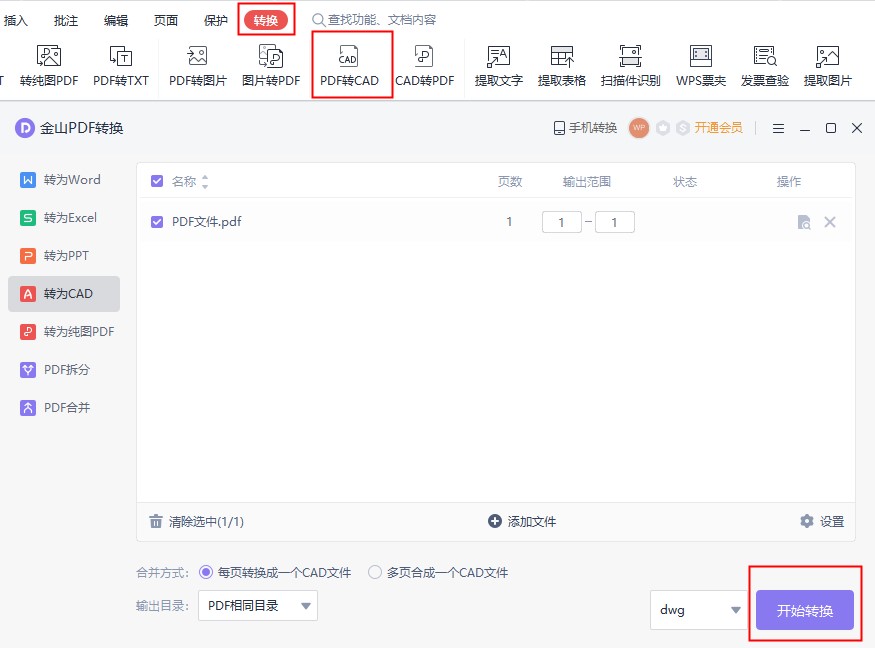The width and height of the screenshot is (875, 648).
Task: Click 添加文件 to add files
Action: click(x=521, y=521)
